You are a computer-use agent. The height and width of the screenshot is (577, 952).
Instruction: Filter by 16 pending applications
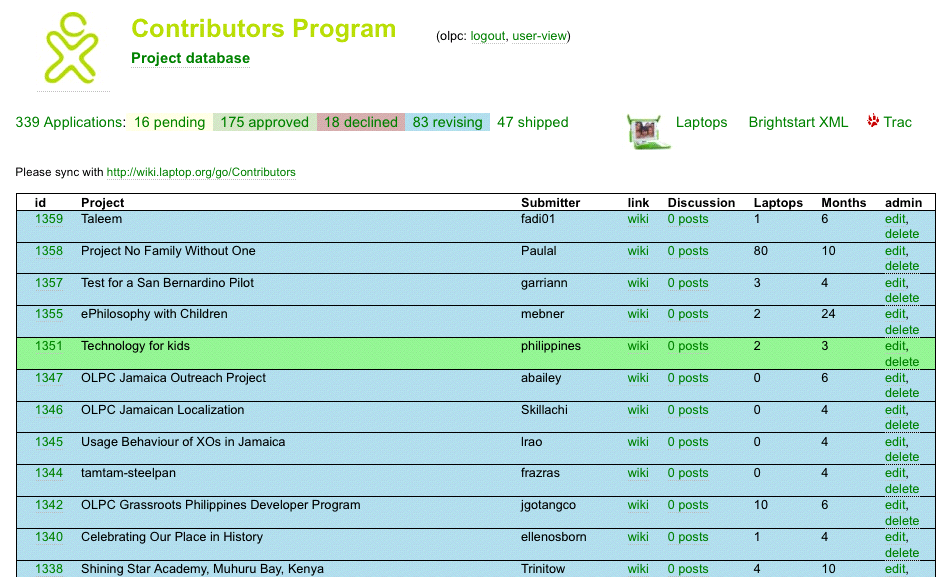click(169, 122)
